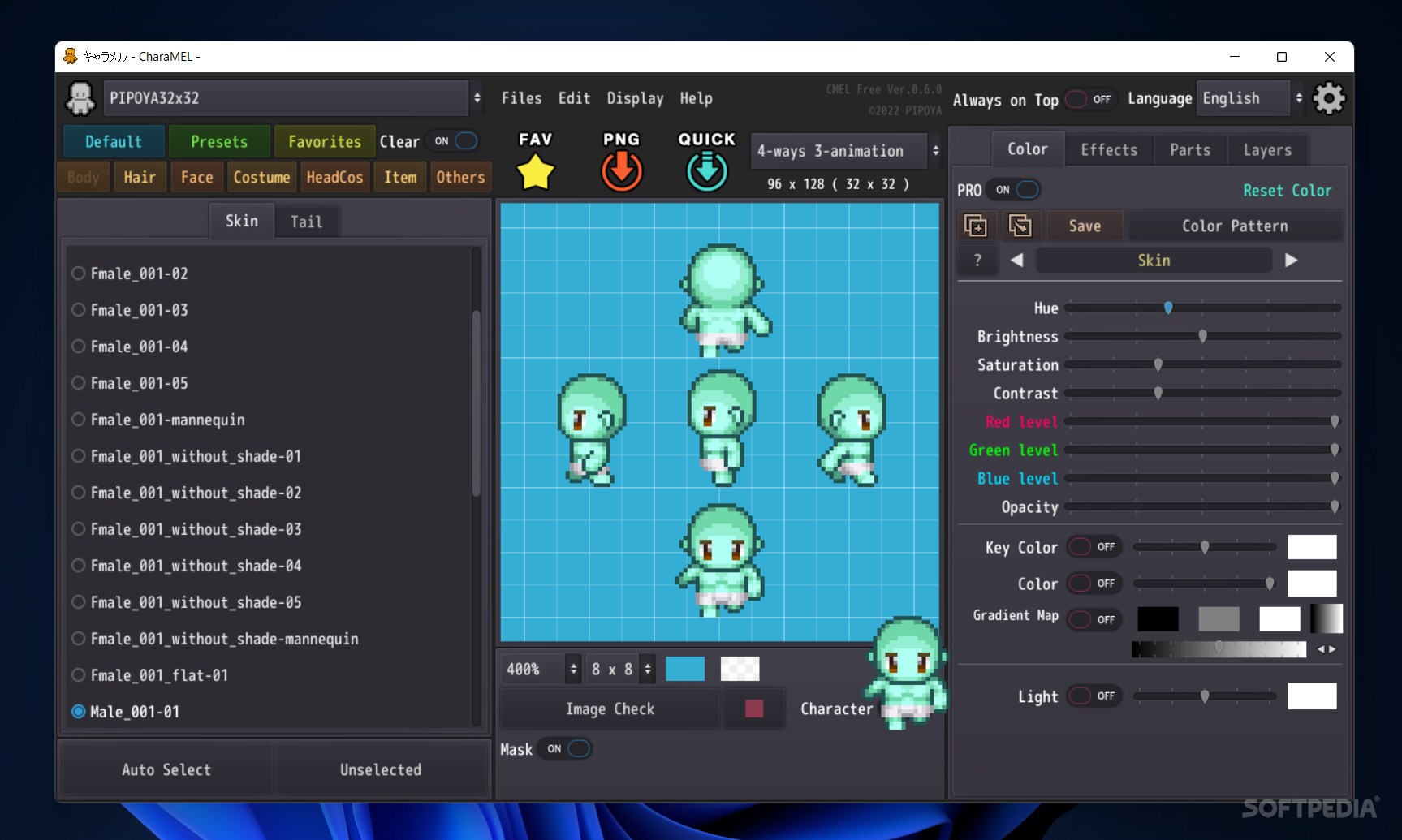Click the skin list vertical scrollbar
Viewport: 1402px width, 840px height.
coord(476,402)
